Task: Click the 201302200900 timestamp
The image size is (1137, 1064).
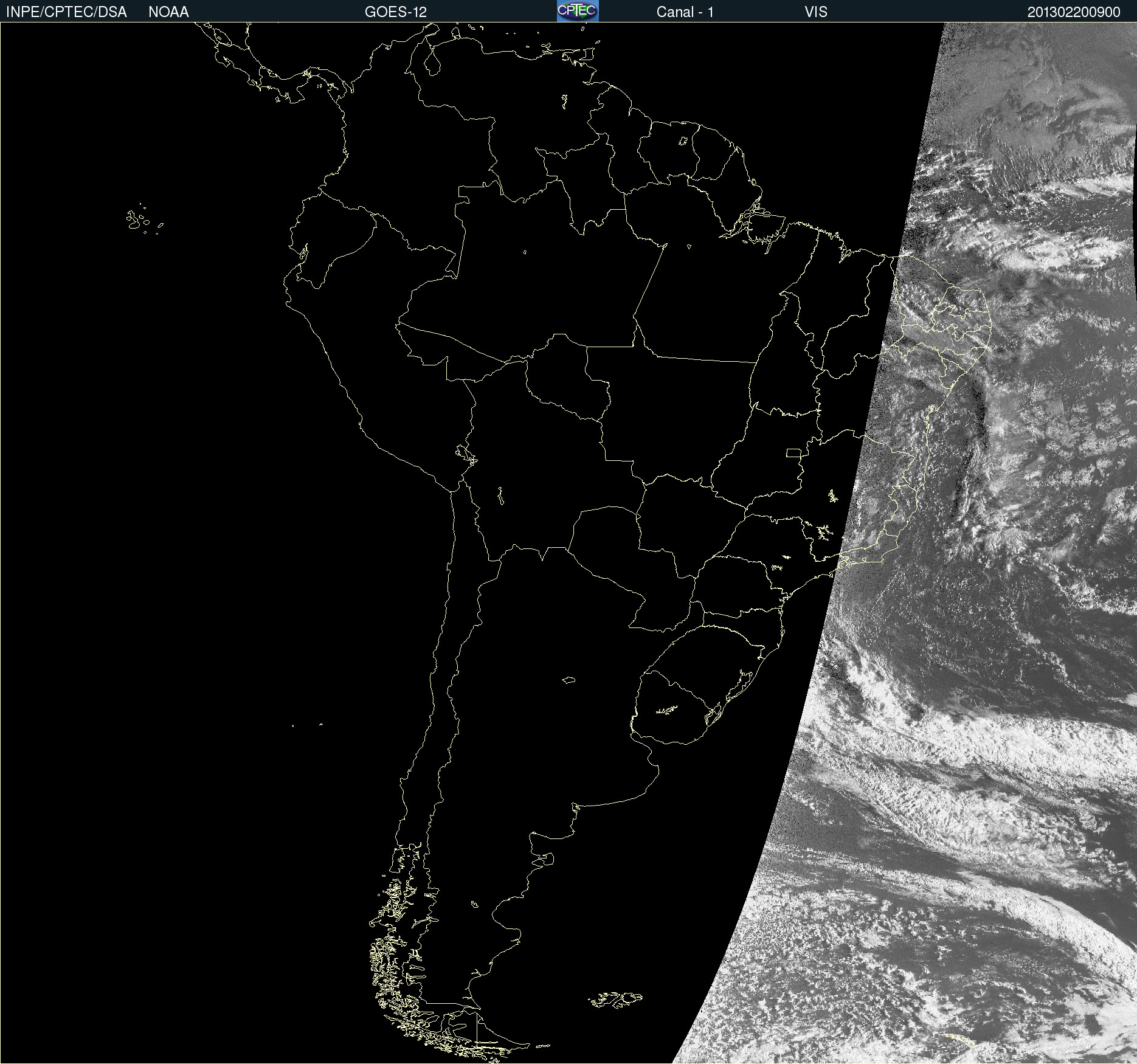Action: tap(1074, 12)
